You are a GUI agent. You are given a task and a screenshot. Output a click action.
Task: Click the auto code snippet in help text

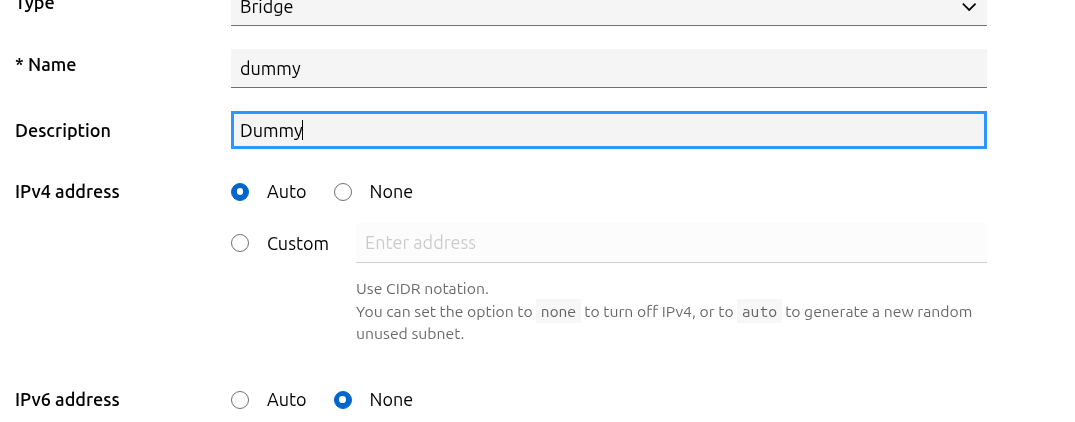760,312
